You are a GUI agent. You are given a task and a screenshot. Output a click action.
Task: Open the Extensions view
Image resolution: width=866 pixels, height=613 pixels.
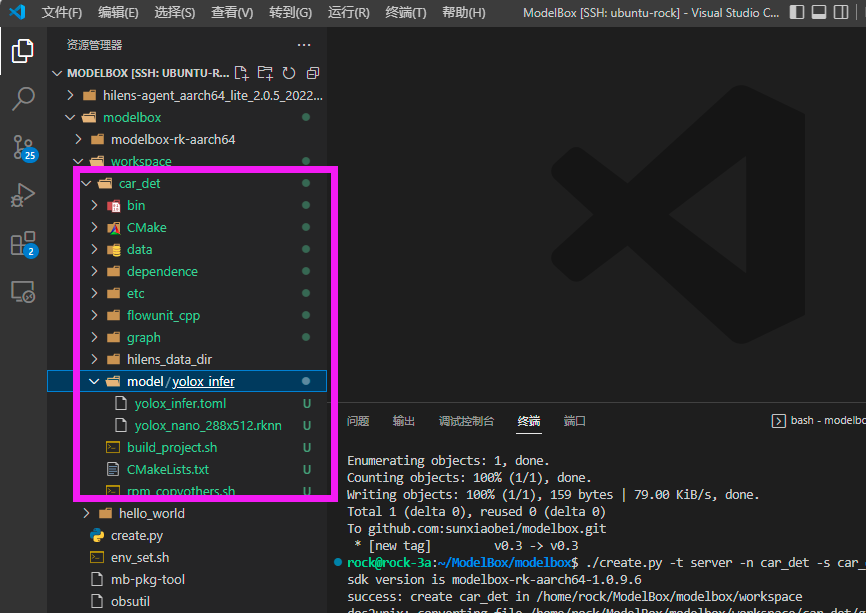tap(23, 244)
